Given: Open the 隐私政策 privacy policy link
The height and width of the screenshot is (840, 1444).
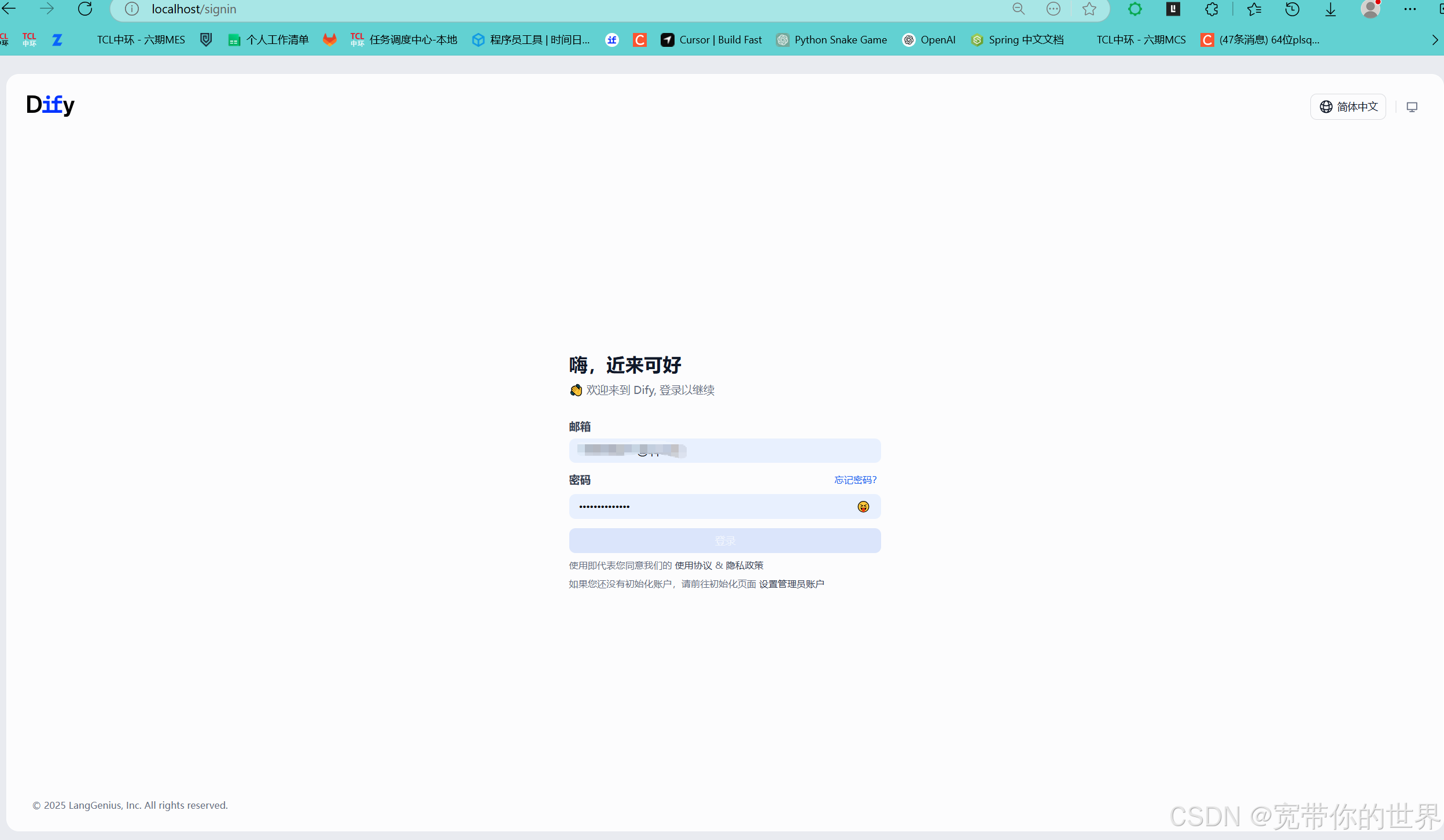Looking at the screenshot, I should [745, 565].
